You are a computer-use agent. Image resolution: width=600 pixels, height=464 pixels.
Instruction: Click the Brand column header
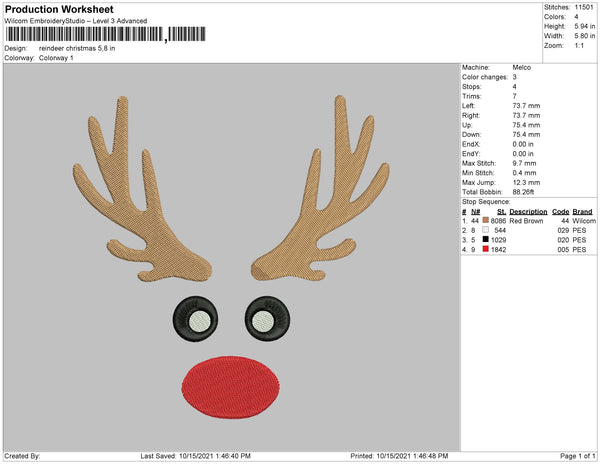pos(582,212)
